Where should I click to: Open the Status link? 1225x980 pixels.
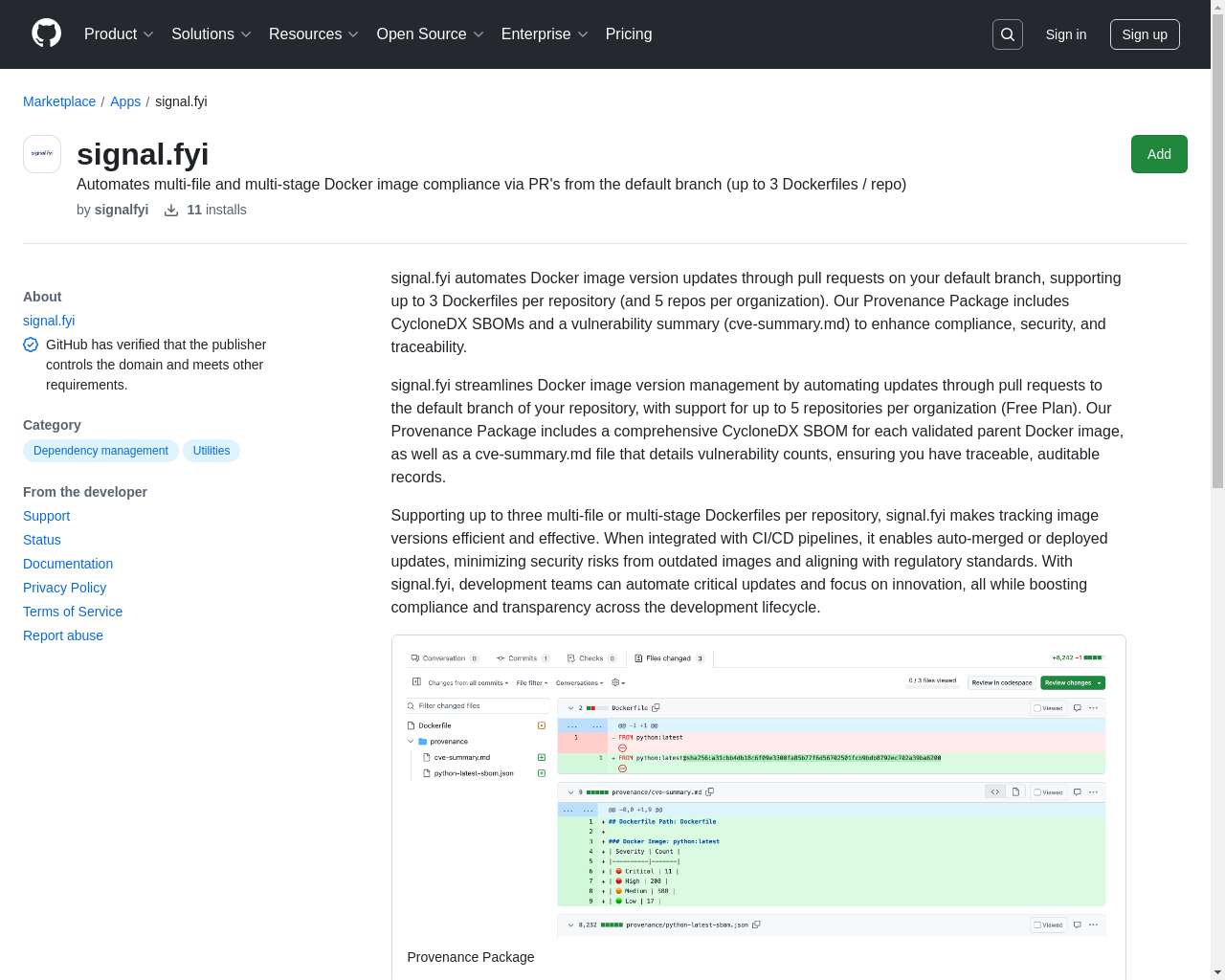pyautogui.click(x=42, y=540)
